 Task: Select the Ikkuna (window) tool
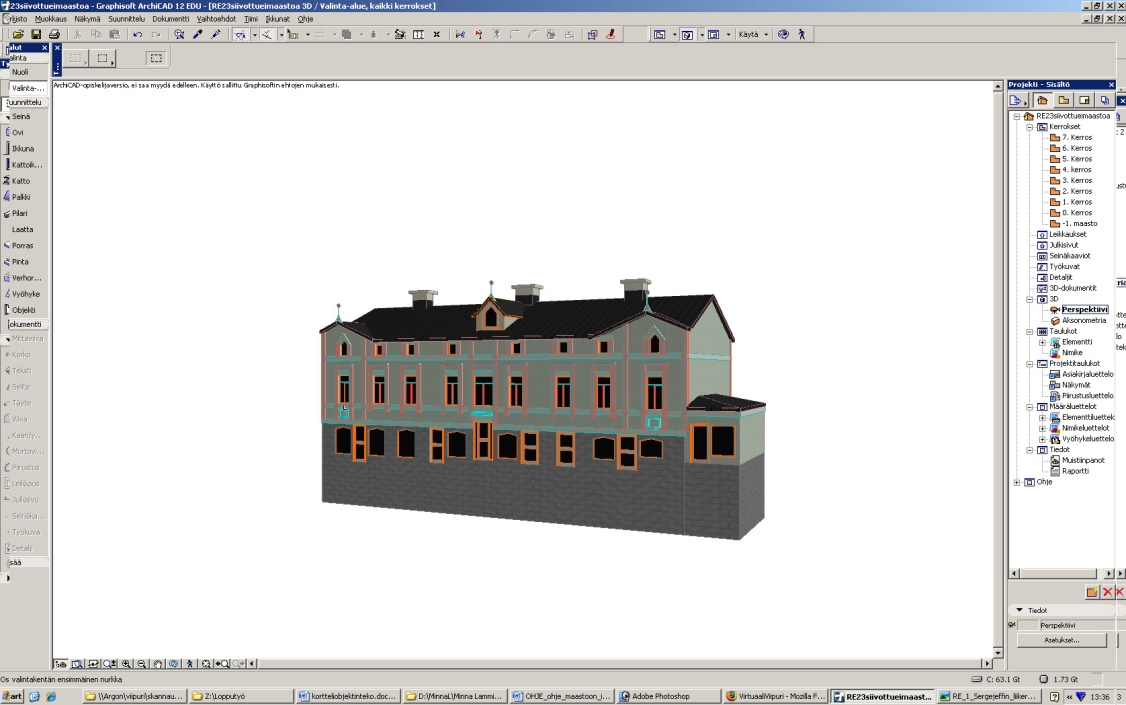tap(24, 149)
